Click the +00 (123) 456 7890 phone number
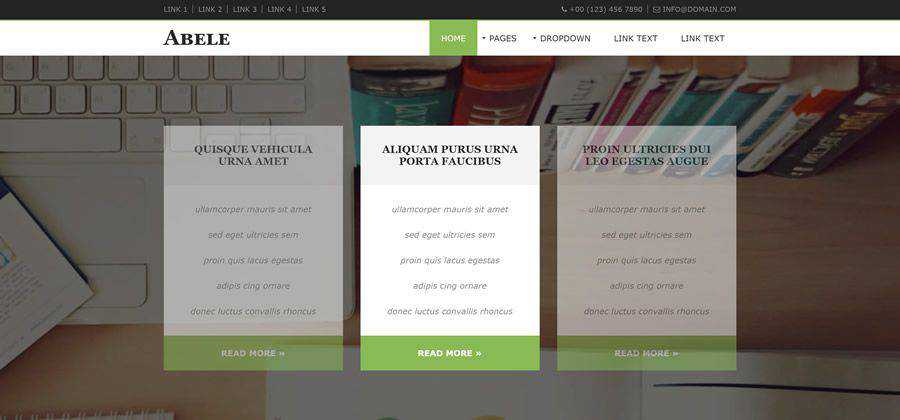900x420 pixels. coord(606,10)
